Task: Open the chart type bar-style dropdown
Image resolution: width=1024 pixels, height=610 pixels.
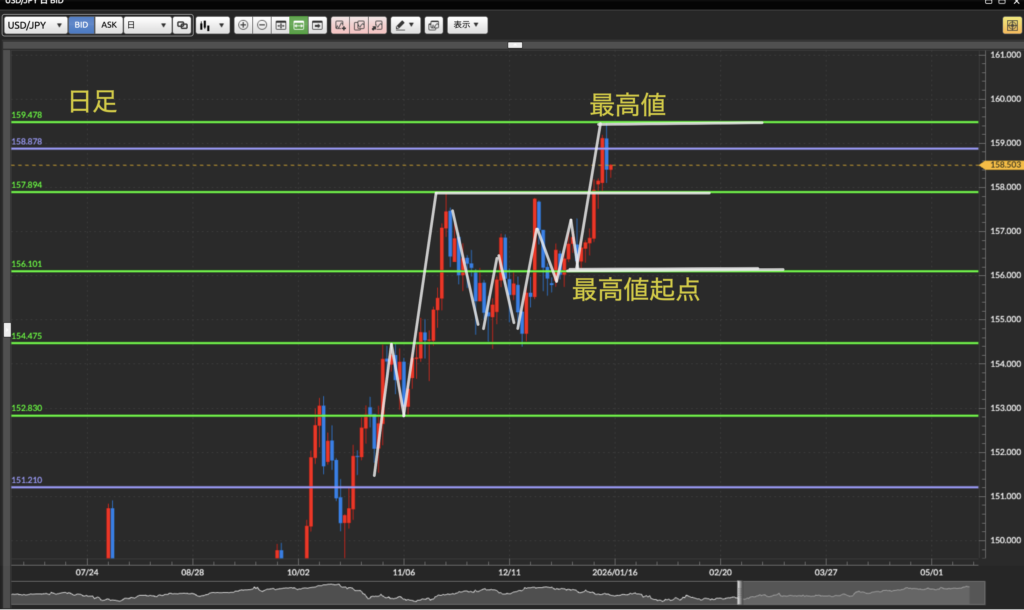Action: (212, 25)
